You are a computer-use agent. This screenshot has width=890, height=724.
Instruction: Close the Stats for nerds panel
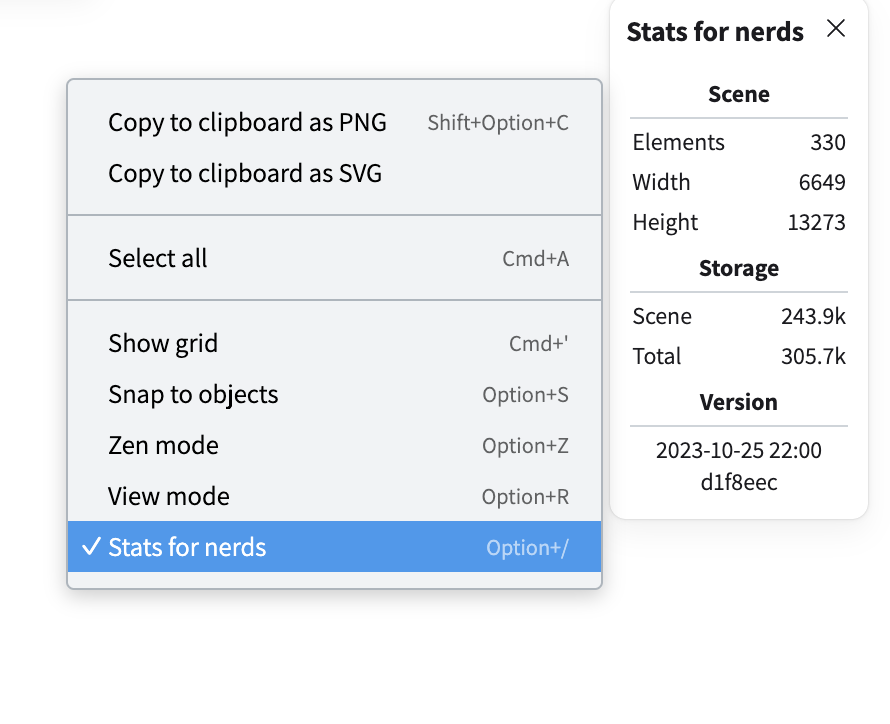click(x=836, y=29)
